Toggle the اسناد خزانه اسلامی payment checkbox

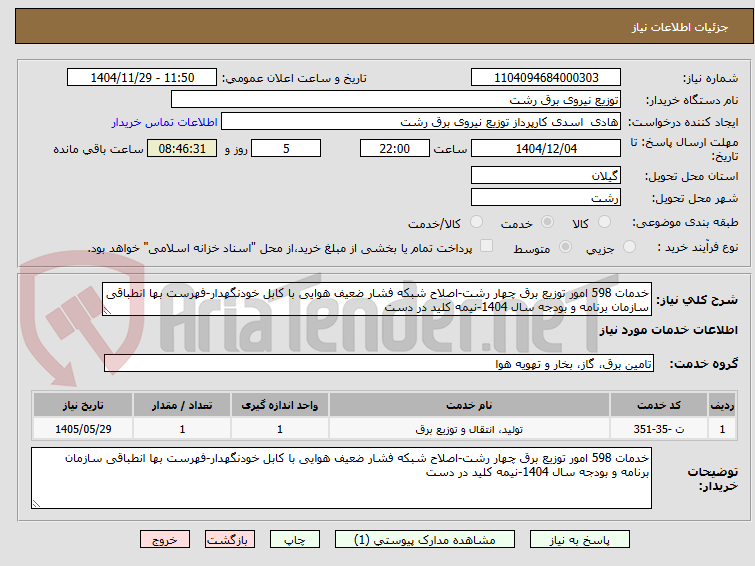[x=487, y=246]
